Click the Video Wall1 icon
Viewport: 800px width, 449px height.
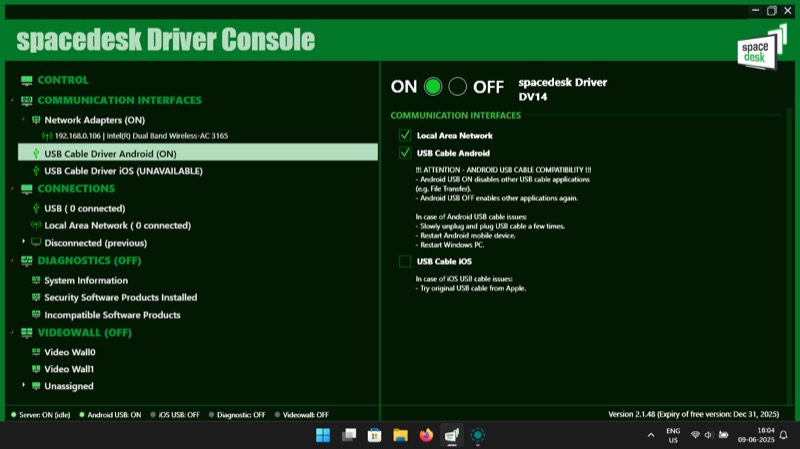click(36, 369)
